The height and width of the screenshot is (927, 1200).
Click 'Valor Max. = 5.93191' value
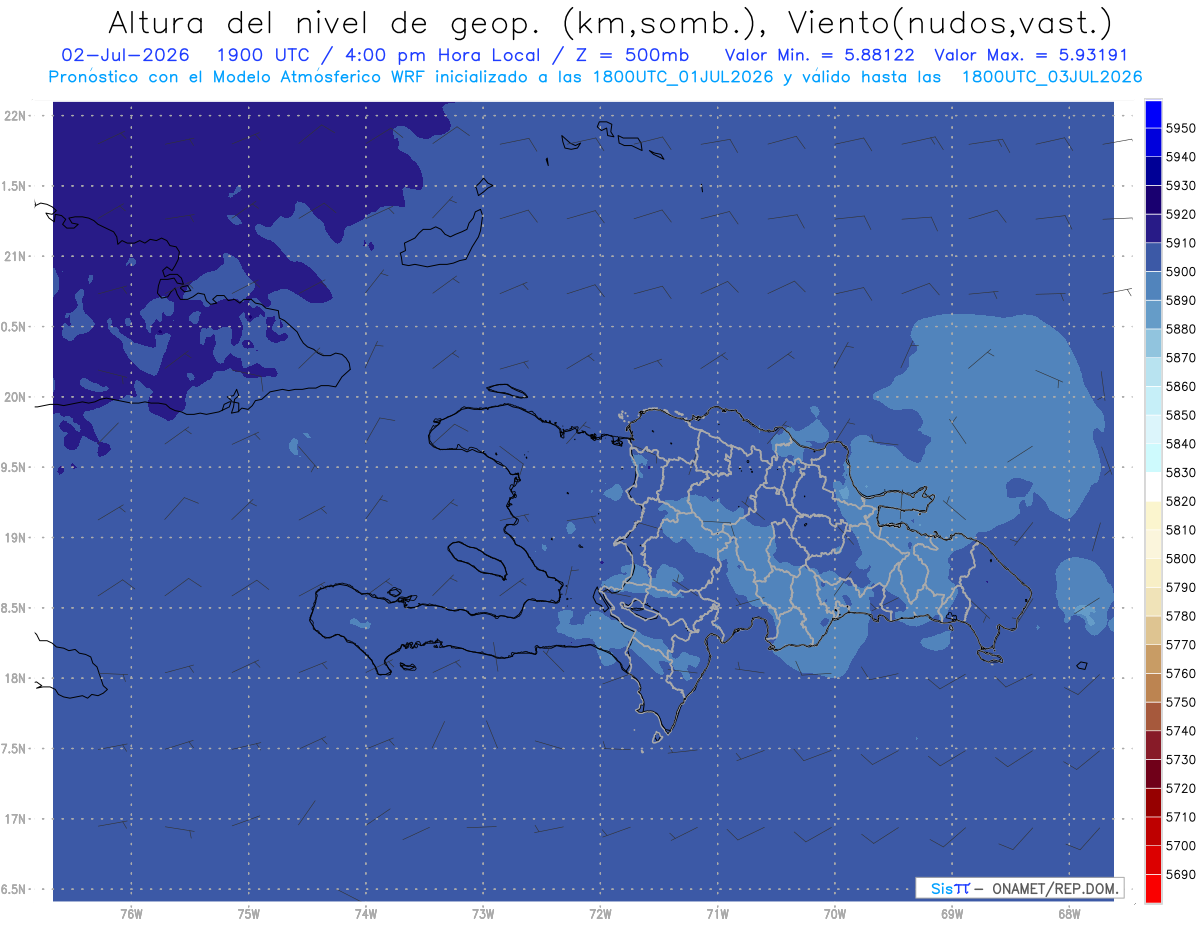tap(1030, 55)
